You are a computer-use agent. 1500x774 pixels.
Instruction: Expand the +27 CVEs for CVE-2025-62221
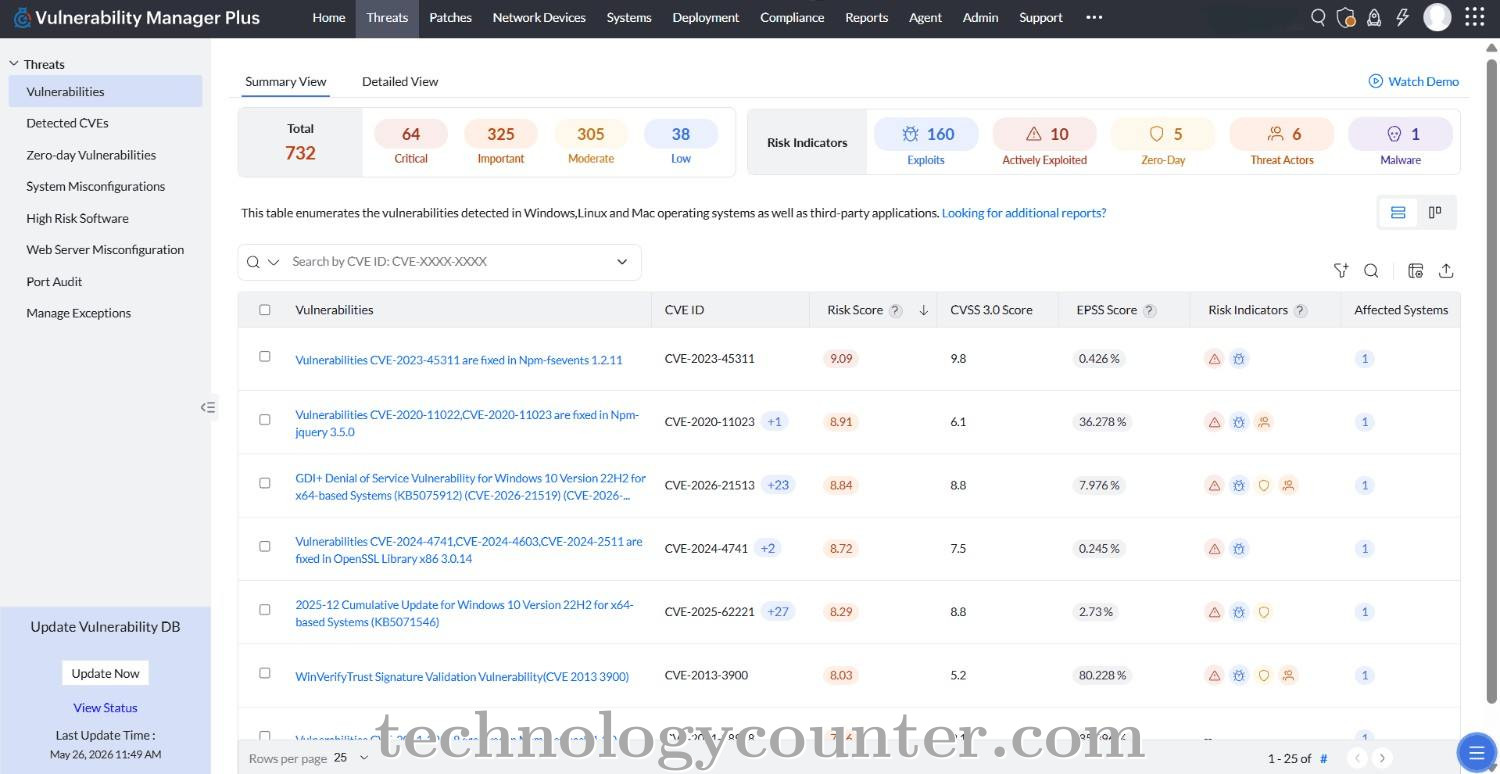click(x=778, y=612)
